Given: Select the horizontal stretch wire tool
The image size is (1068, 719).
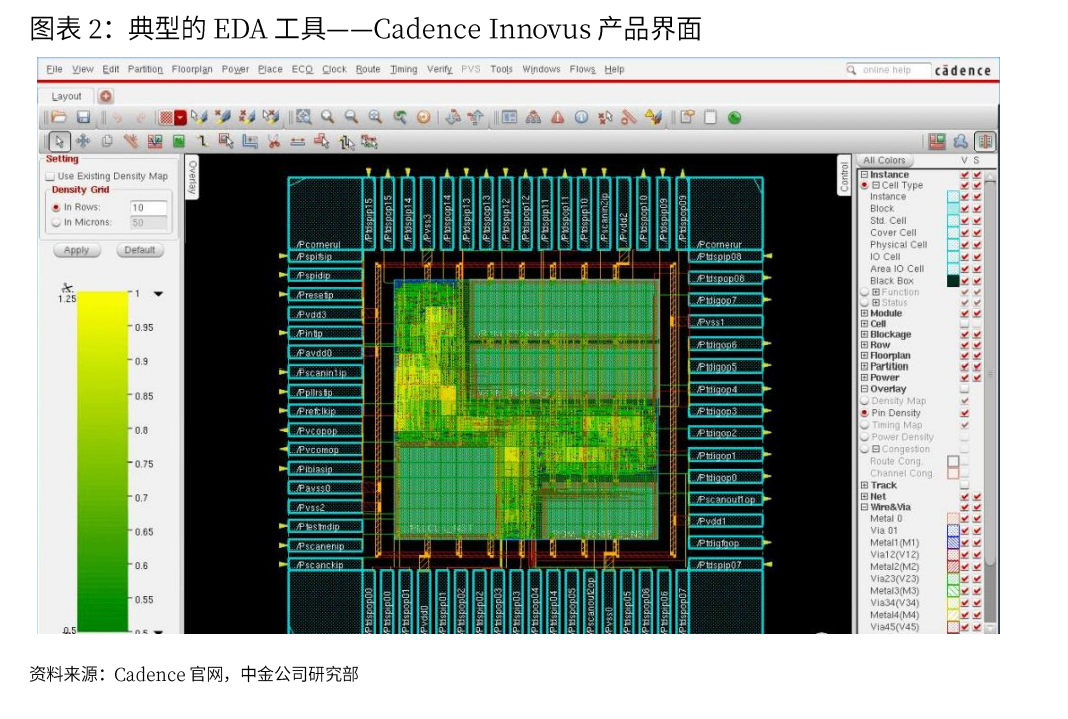Looking at the screenshot, I should (x=298, y=142).
